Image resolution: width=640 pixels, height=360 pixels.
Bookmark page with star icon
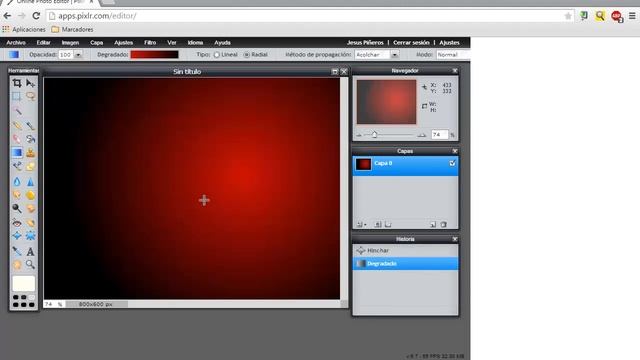pyautogui.click(x=568, y=16)
